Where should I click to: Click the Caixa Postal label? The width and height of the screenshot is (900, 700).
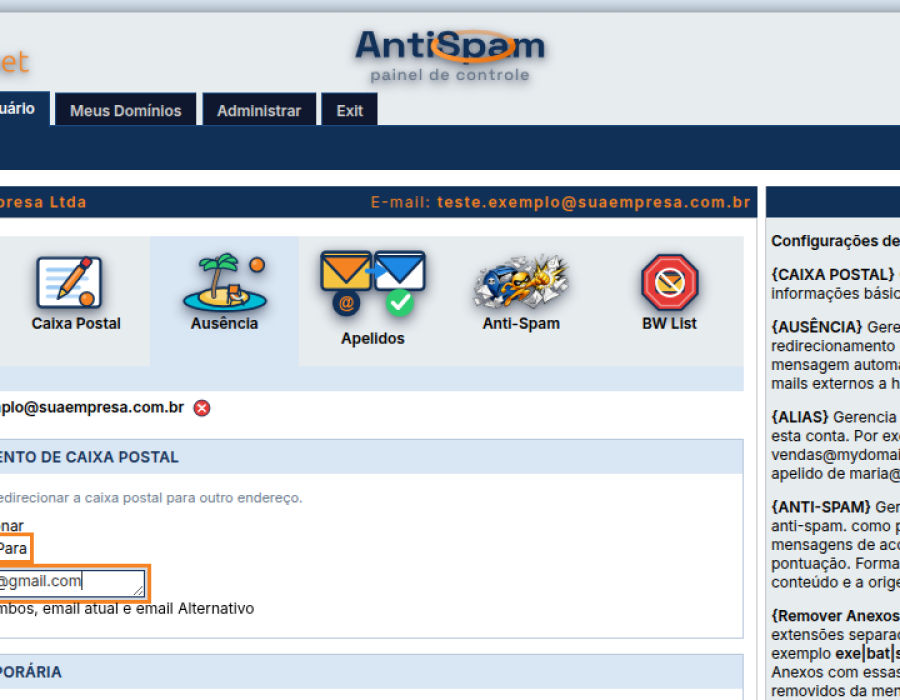76,324
